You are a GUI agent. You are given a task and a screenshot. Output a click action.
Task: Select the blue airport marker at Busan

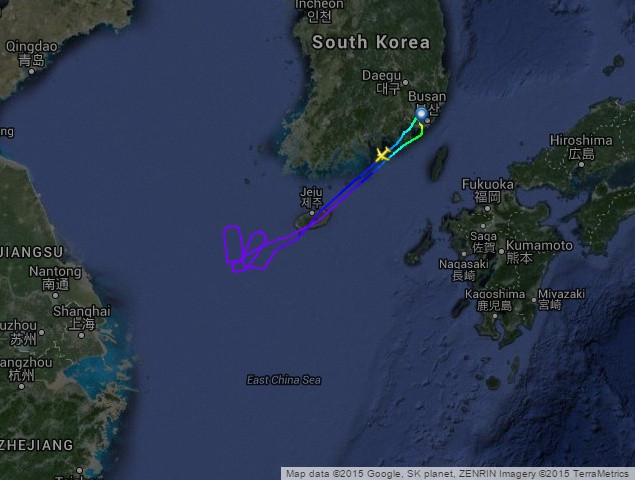(421, 114)
